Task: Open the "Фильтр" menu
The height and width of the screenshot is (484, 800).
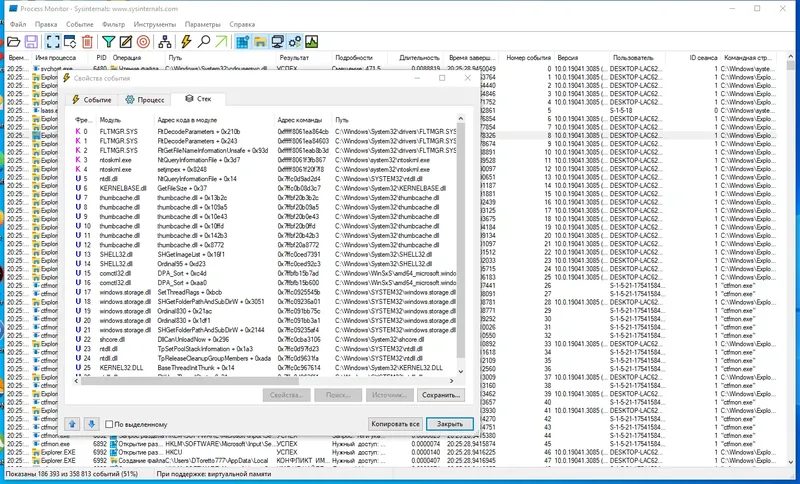Action: [x=113, y=22]
